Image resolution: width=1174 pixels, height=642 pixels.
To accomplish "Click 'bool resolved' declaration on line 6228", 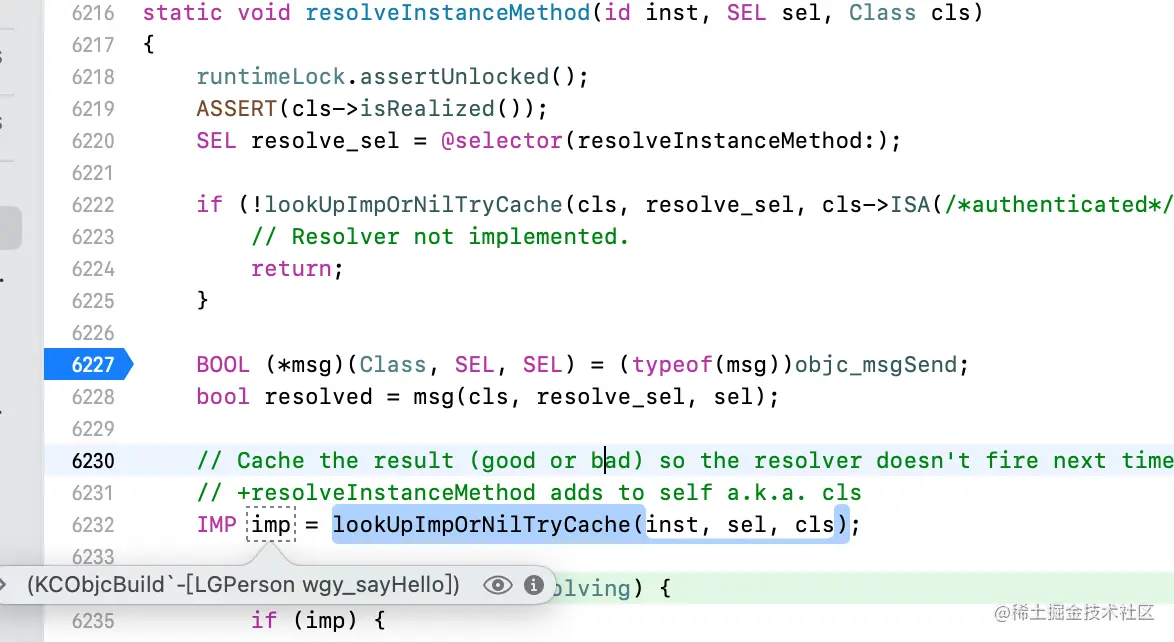I will point(284,397).
